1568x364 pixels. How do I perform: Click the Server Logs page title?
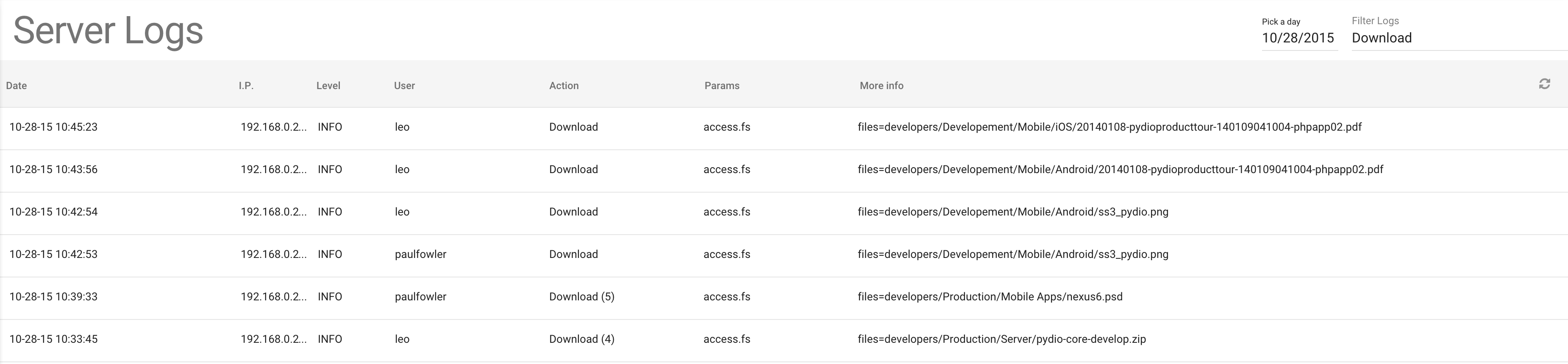(x=108, y=31)
